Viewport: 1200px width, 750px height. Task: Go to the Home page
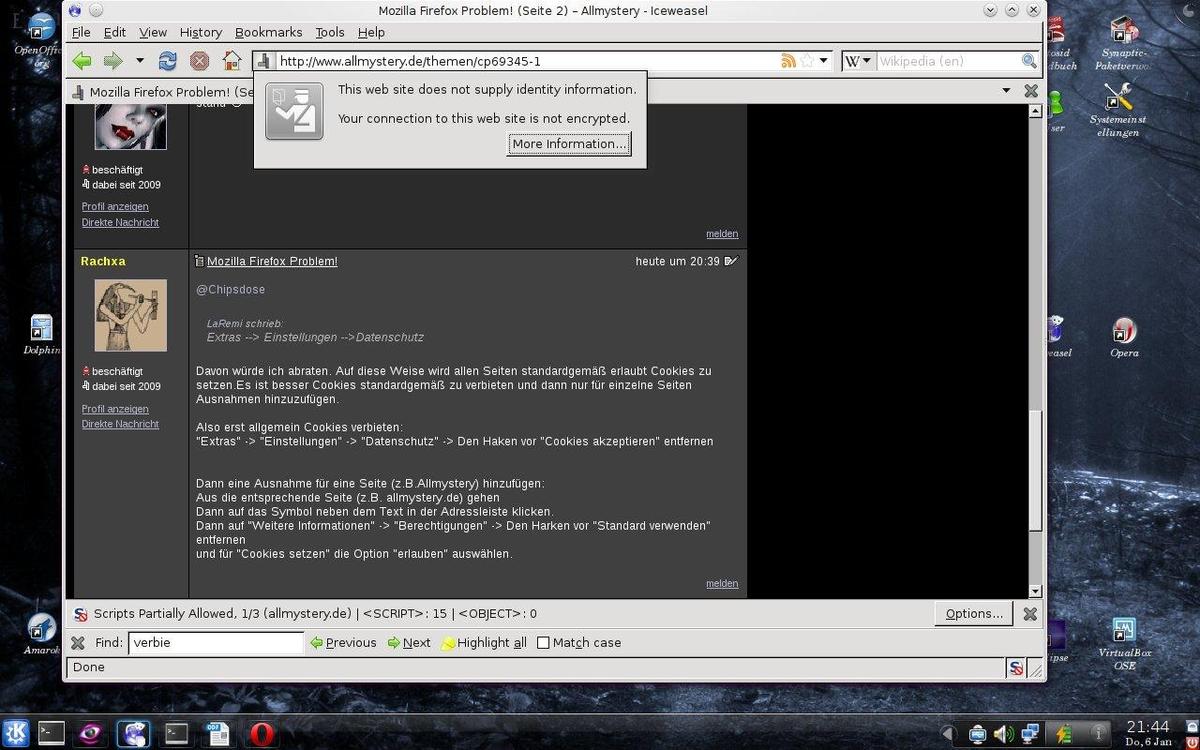click(232, 61)
